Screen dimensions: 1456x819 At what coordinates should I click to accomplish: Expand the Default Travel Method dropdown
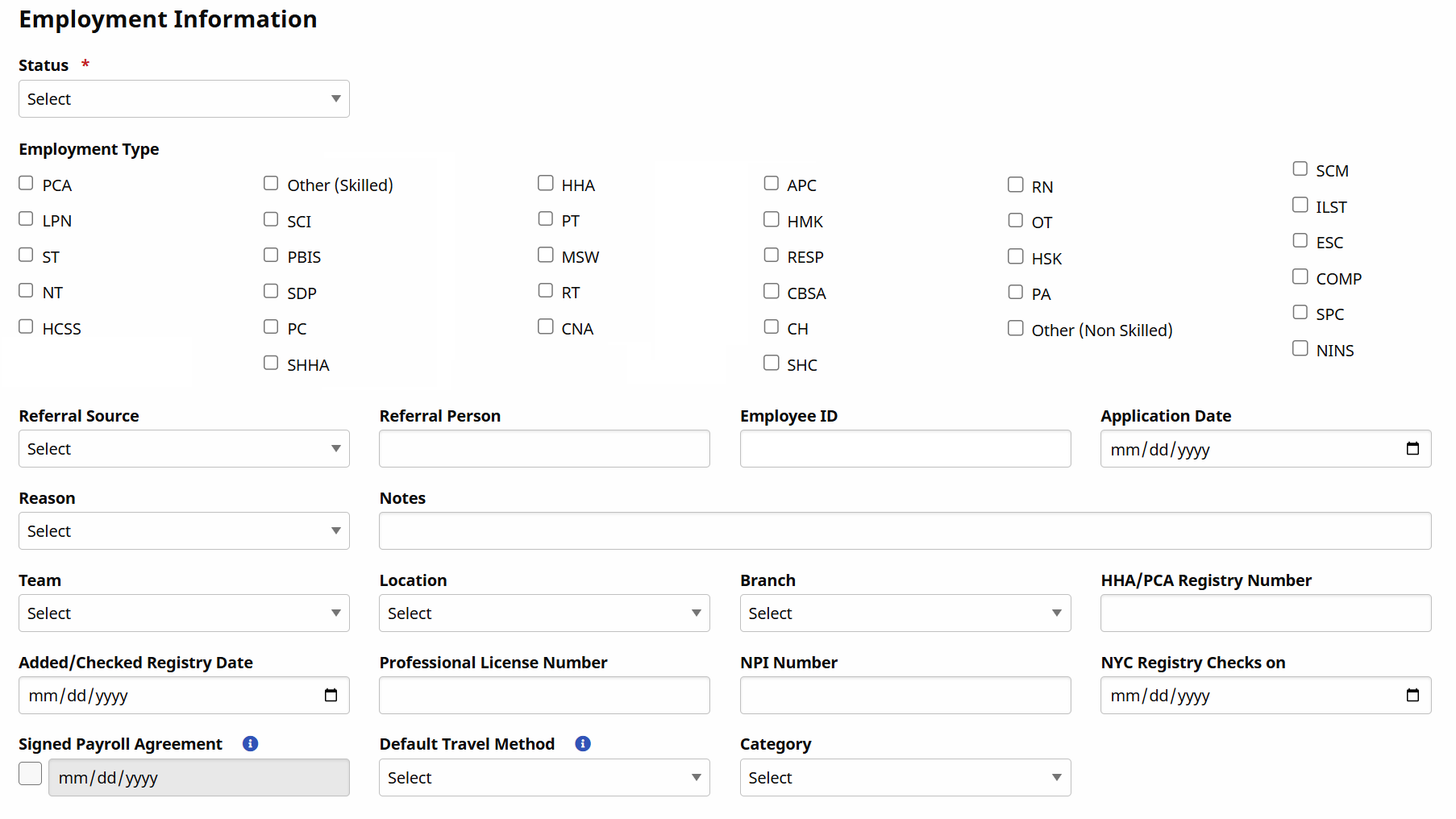click(544, 778)
